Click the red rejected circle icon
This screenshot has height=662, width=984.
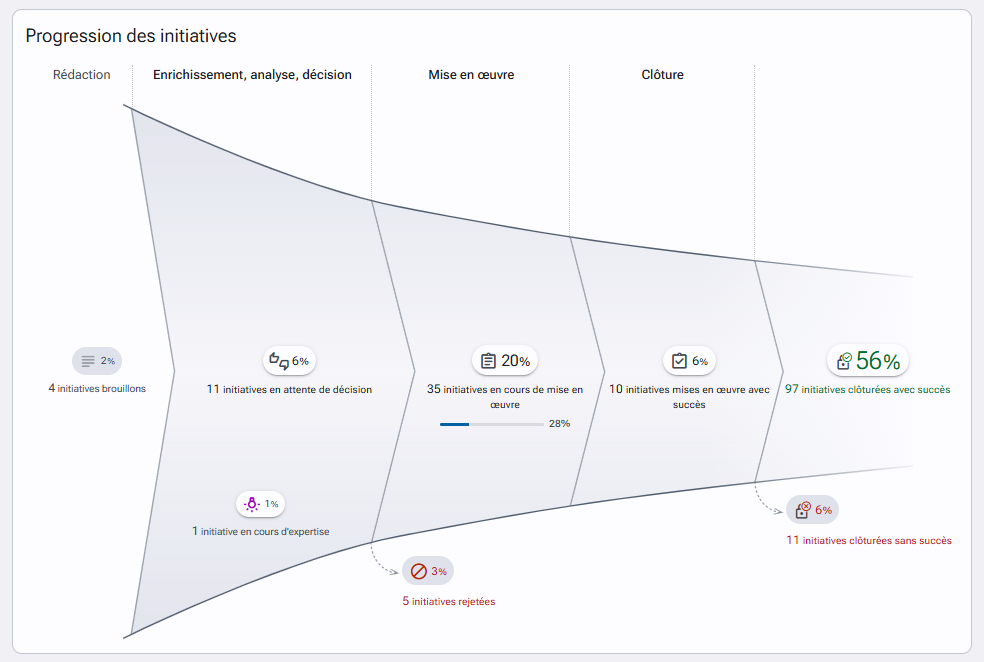tap(419, 571)
